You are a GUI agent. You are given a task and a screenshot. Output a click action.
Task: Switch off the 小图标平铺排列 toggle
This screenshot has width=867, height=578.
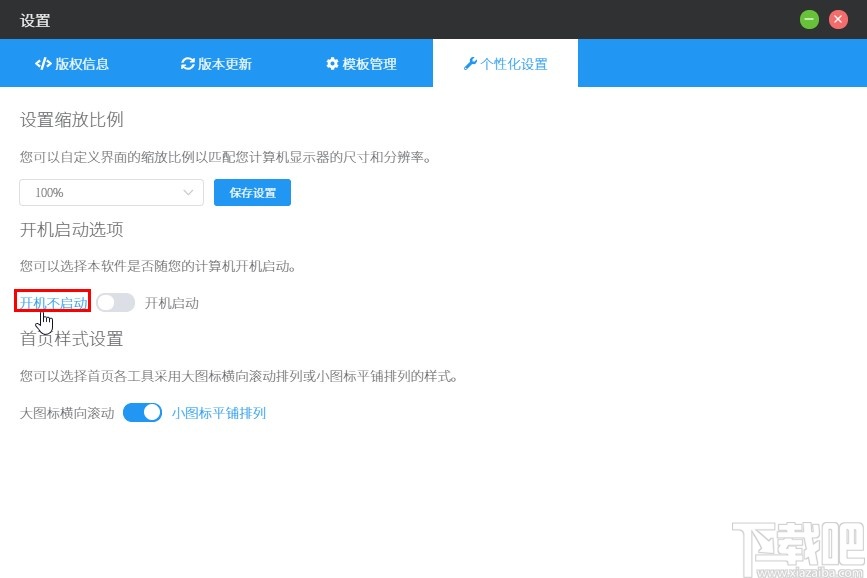(x=142, y=412)
